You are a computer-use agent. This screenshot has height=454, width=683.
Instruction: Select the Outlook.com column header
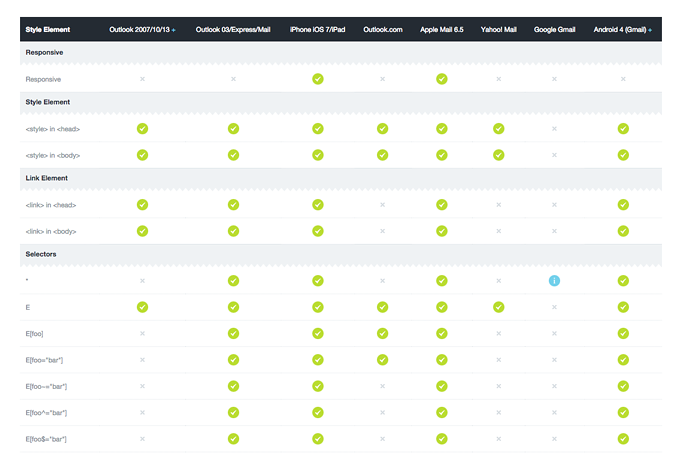[383, 31]
